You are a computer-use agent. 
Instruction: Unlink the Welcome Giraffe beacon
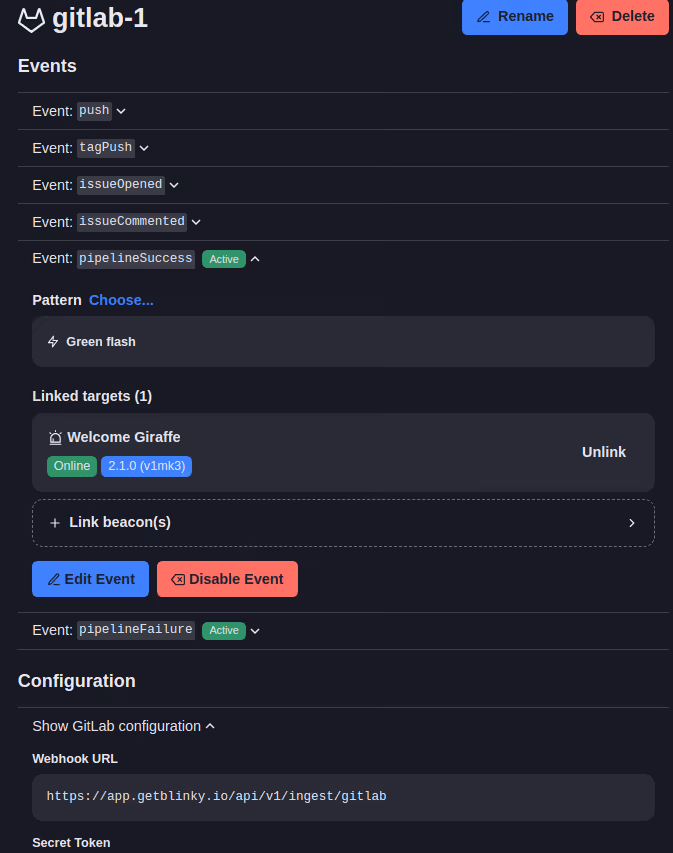pyautogui.click(x=604, y=452)
